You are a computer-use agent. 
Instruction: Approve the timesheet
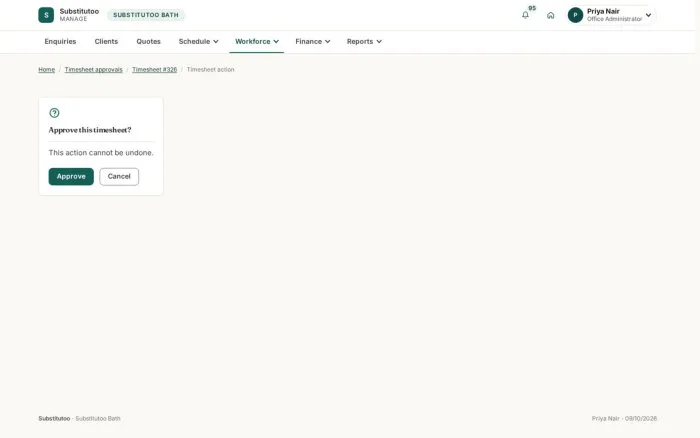71,176
